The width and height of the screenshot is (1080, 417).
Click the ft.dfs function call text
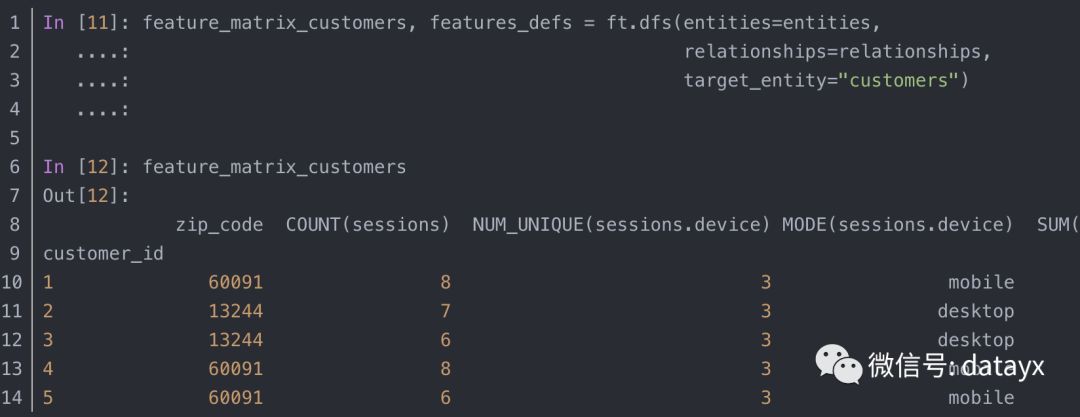click(639, 23)
